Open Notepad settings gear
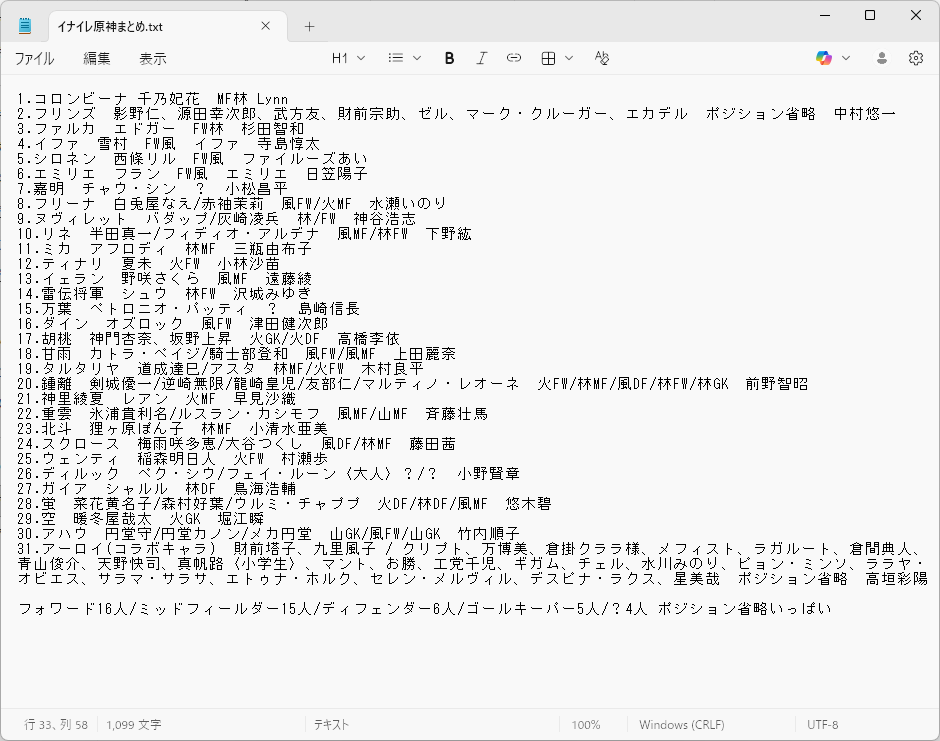The image size is (940, 741). click(x=915, y=58)
